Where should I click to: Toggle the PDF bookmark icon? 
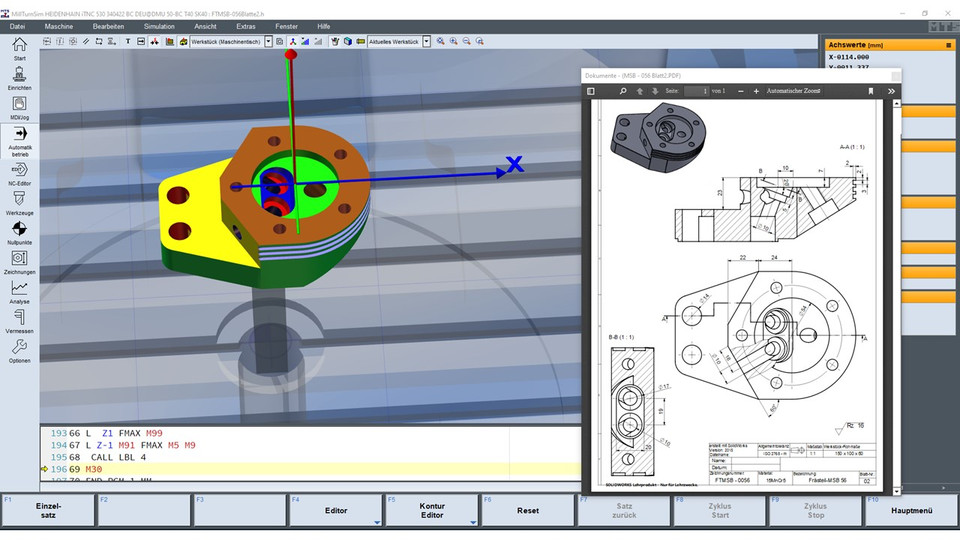870,91
